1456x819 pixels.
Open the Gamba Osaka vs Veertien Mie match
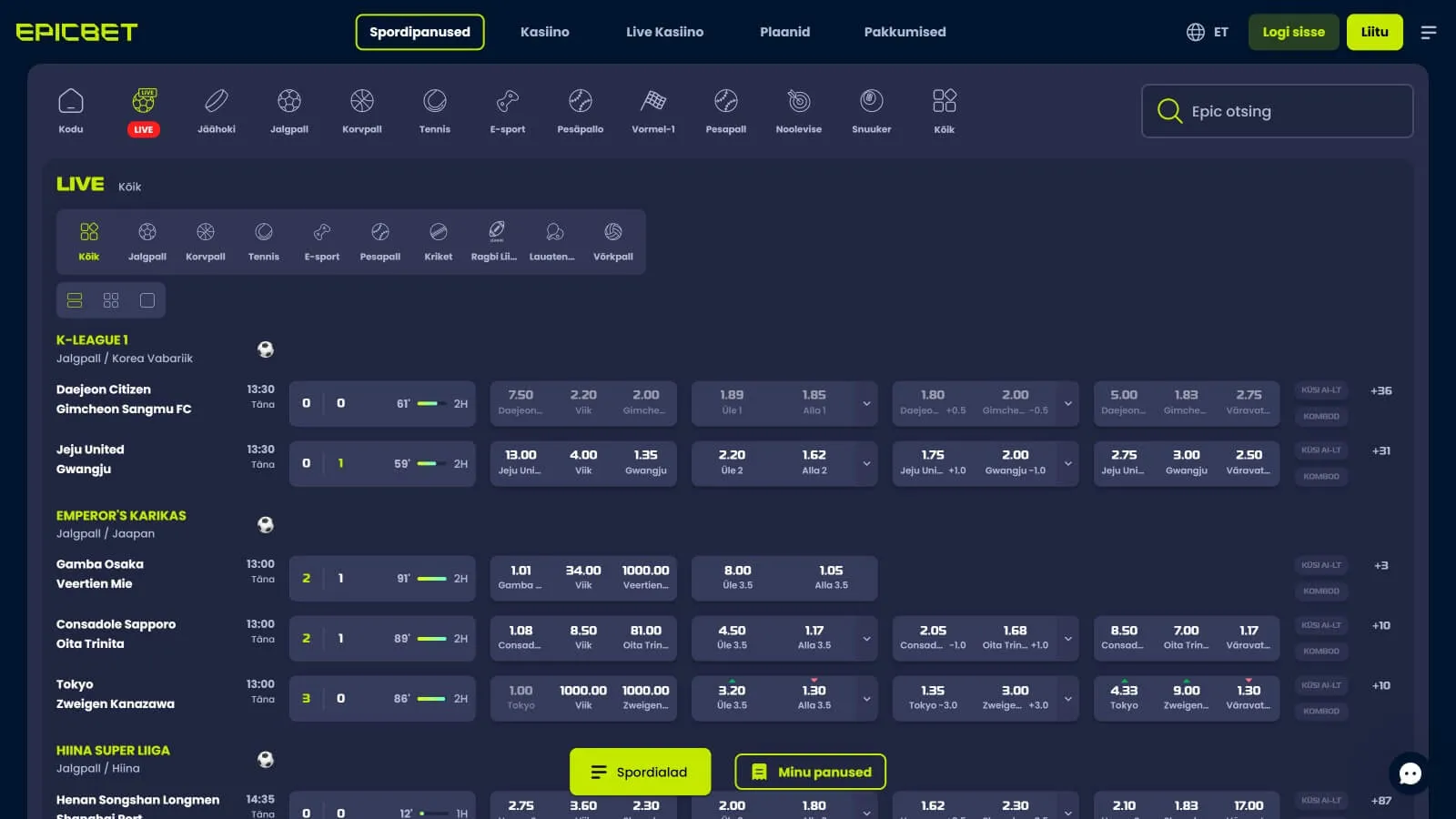point(100,574)
